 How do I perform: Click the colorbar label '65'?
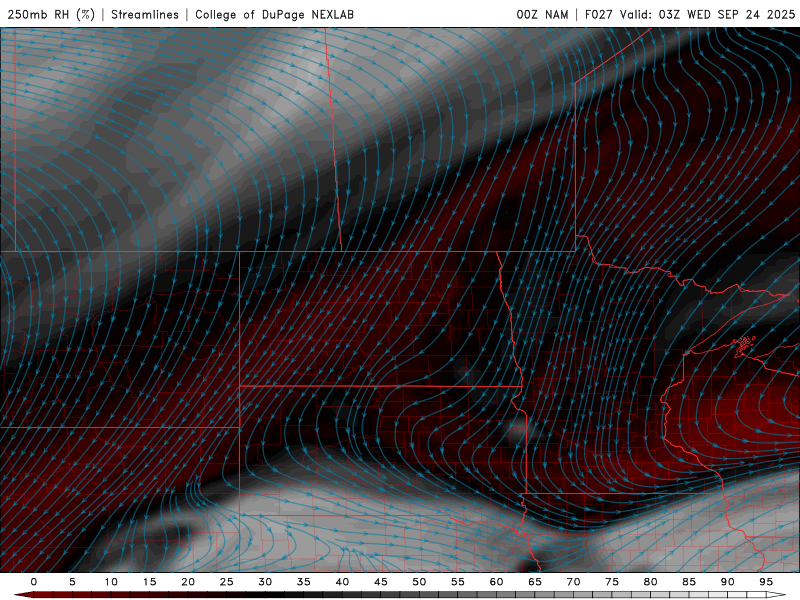coord(535,582)
